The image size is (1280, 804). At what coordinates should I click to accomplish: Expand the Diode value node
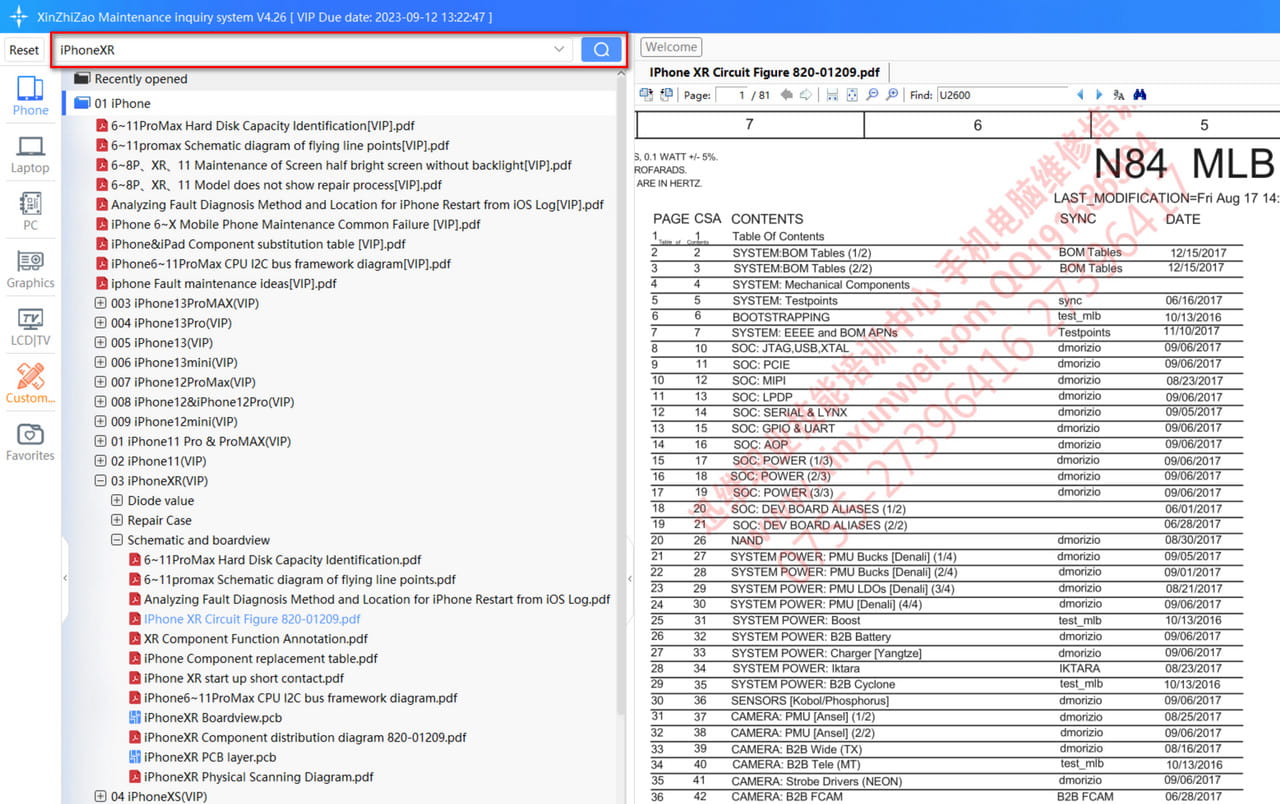(x=117, y=500)
